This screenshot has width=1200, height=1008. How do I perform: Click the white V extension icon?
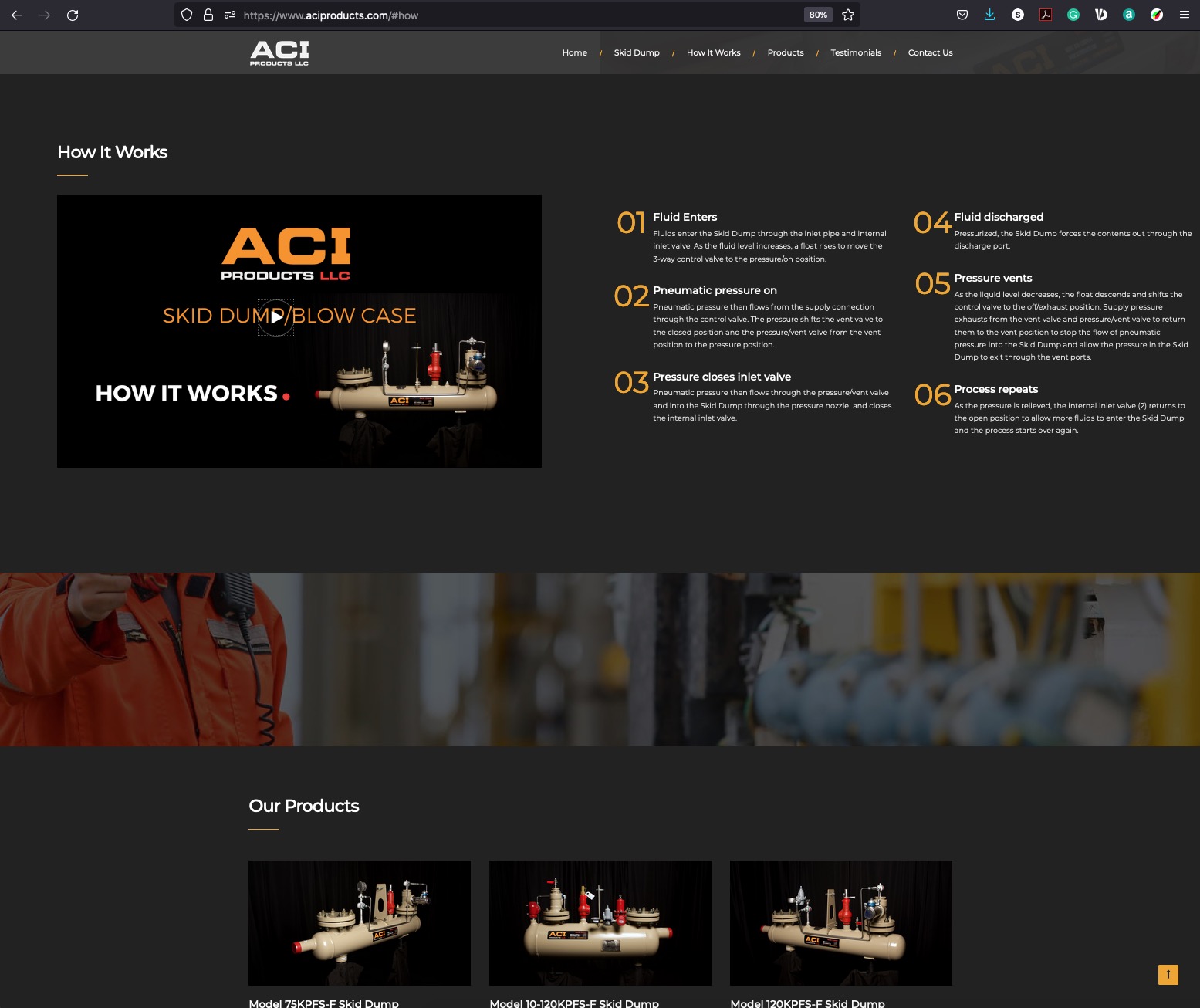coord(1101,15)
